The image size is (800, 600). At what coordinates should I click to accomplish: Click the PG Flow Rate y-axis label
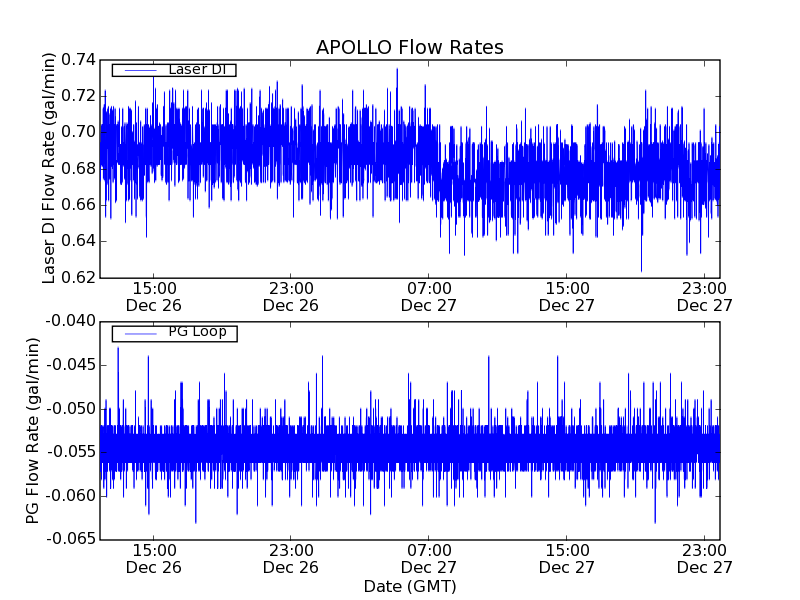pos(34,430)
